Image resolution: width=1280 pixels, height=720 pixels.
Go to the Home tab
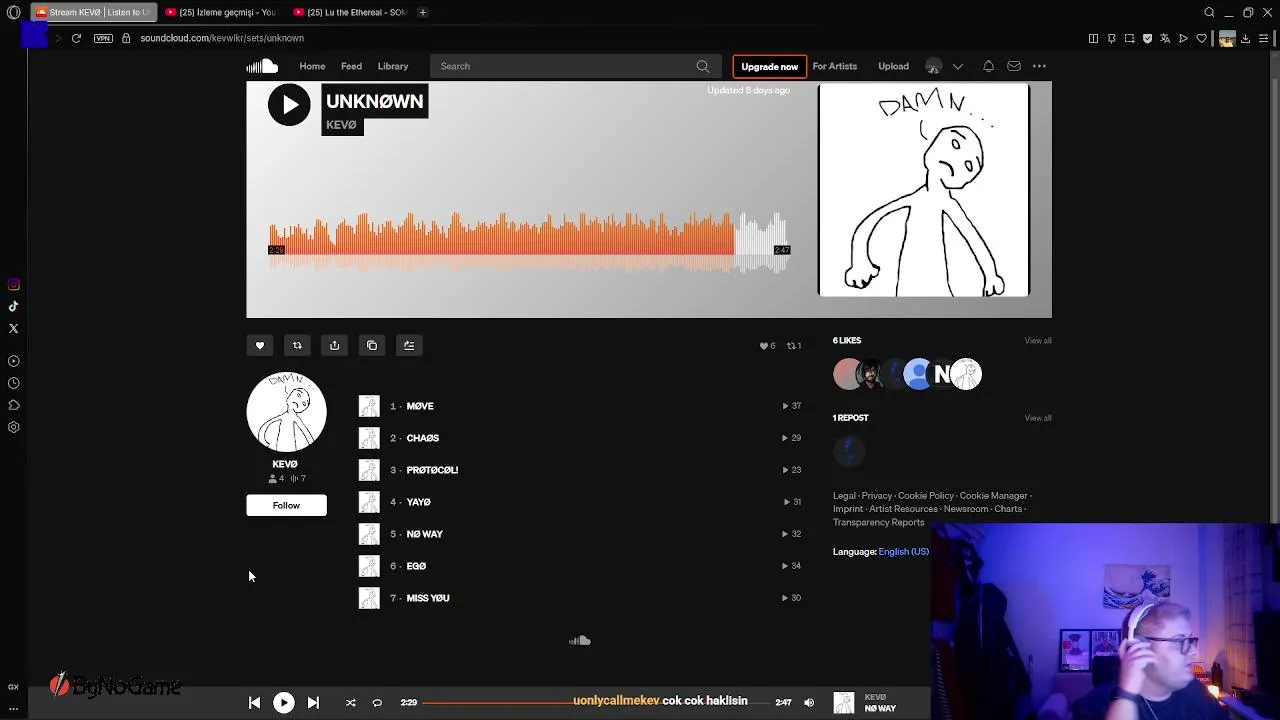click(x=312, y=66)
